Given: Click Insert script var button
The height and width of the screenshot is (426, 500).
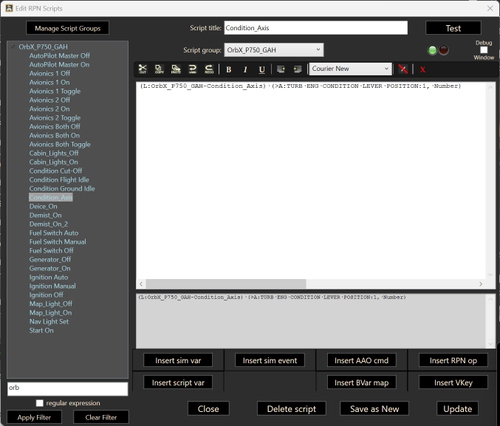Looking at the screenshot, I should [178, 382].
